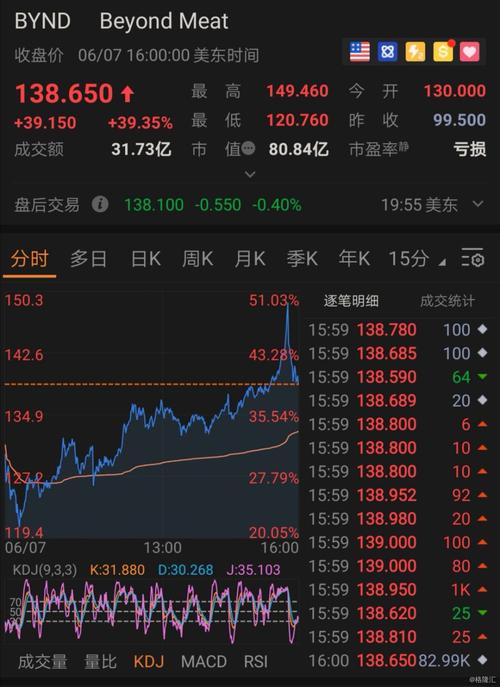The image size is (500, 687).
Task: Switch to the 年K chart tab
Action: tap(354, 259)
